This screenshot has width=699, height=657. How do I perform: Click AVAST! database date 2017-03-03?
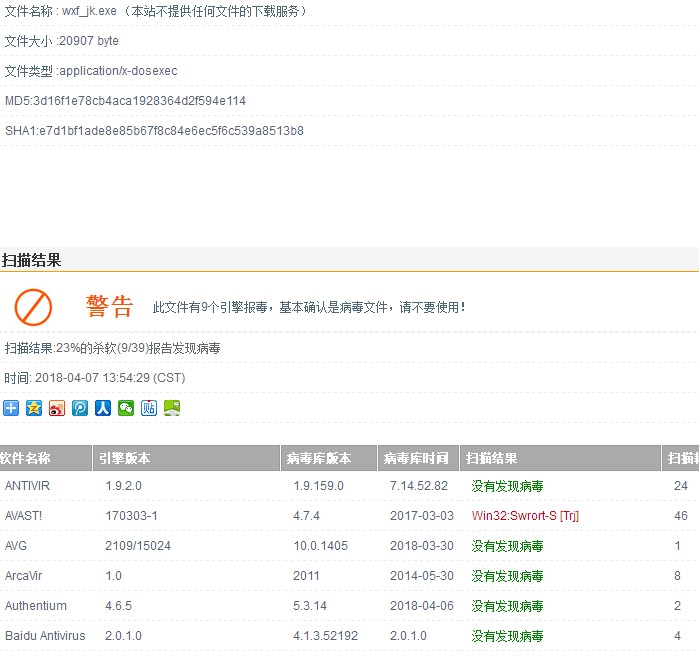pos(422,516)
